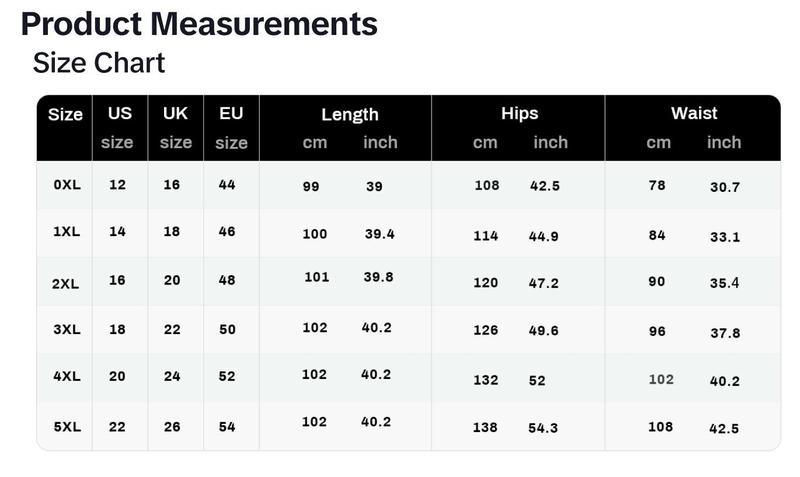Click the Hips column header

point(519,113)
